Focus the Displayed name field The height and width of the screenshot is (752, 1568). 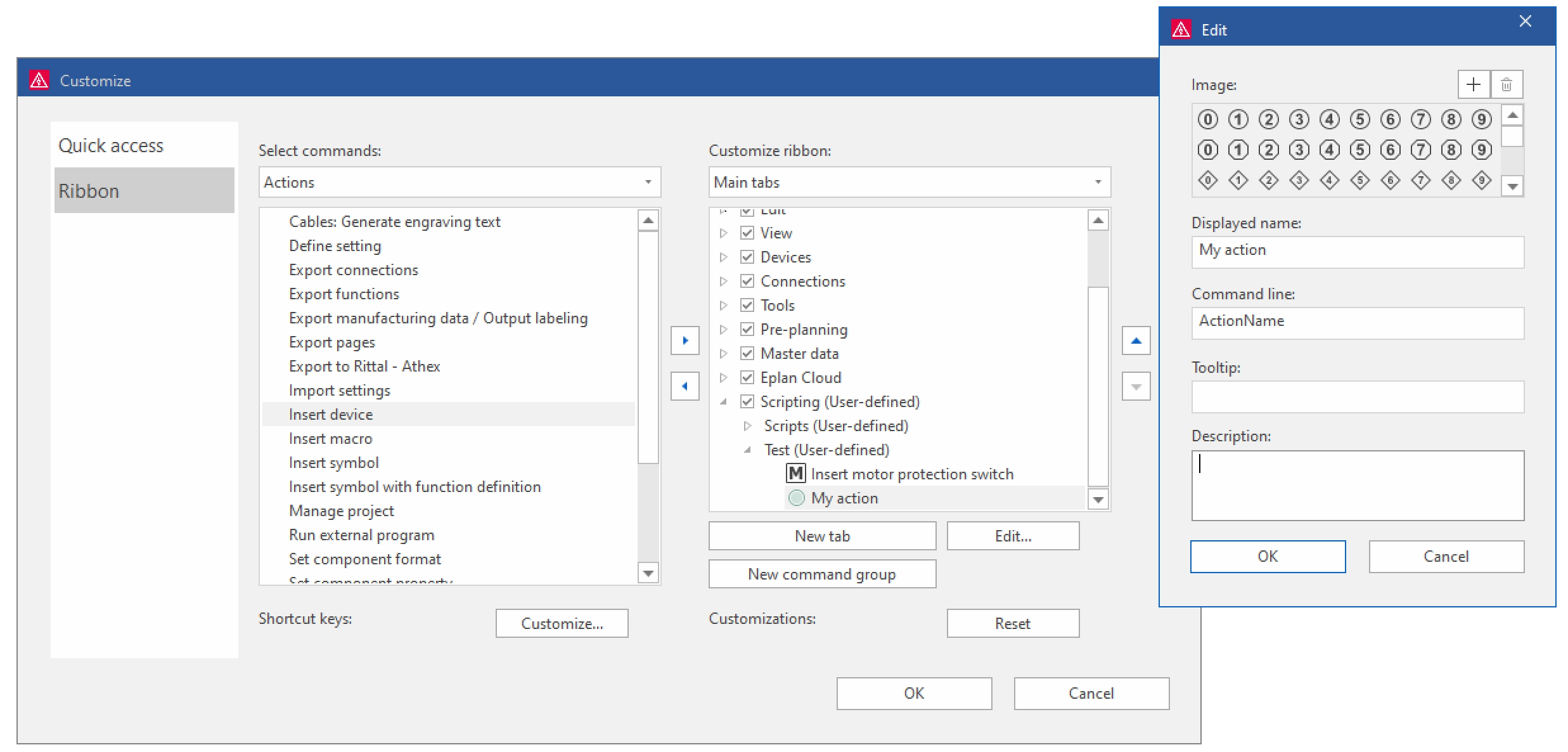click(1358, 252)
